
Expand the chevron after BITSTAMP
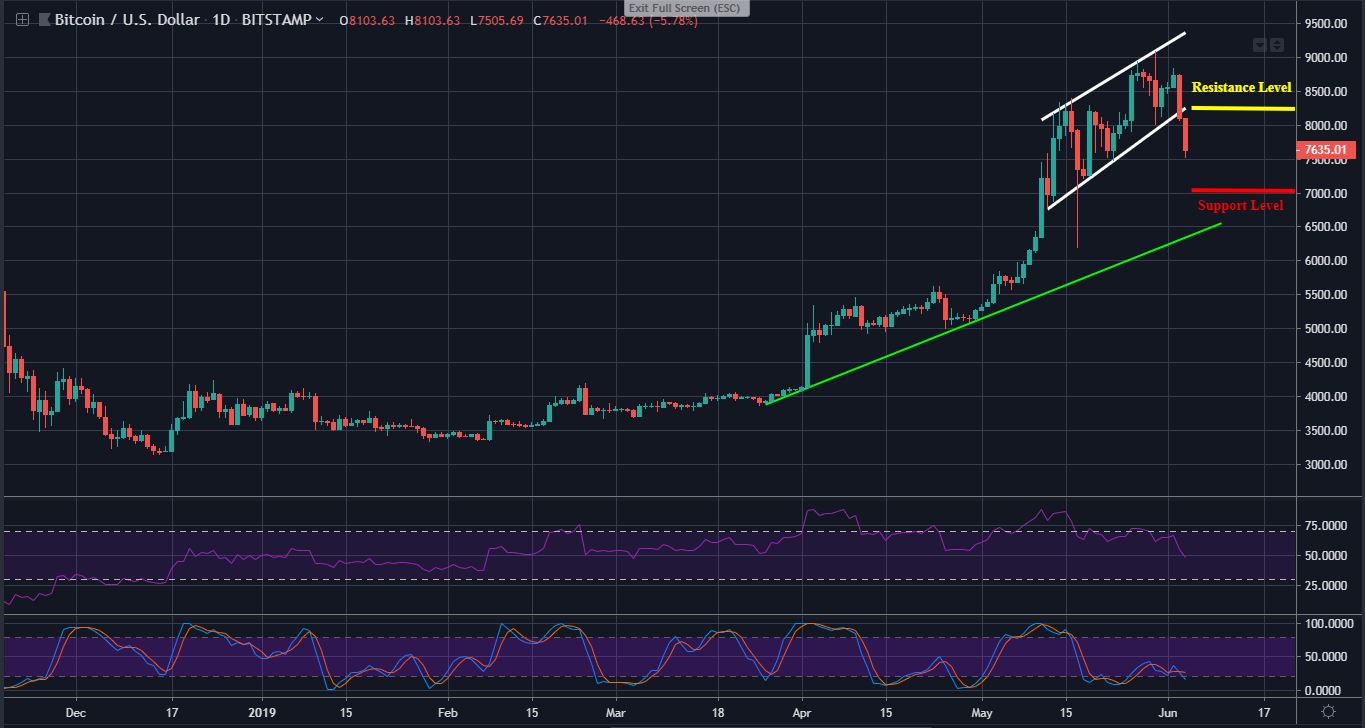(319, 20)
